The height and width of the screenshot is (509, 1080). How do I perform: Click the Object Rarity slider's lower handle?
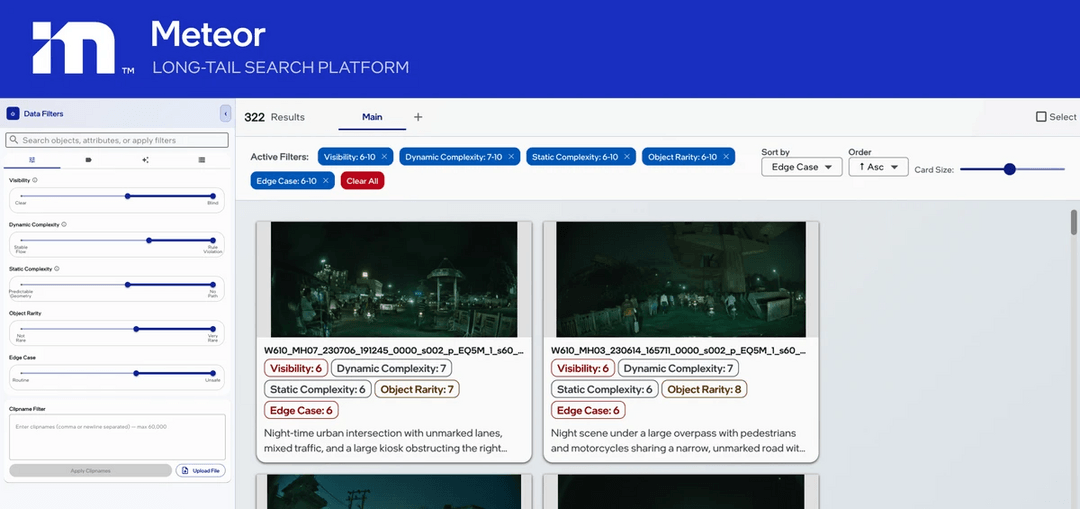(136, 329)
